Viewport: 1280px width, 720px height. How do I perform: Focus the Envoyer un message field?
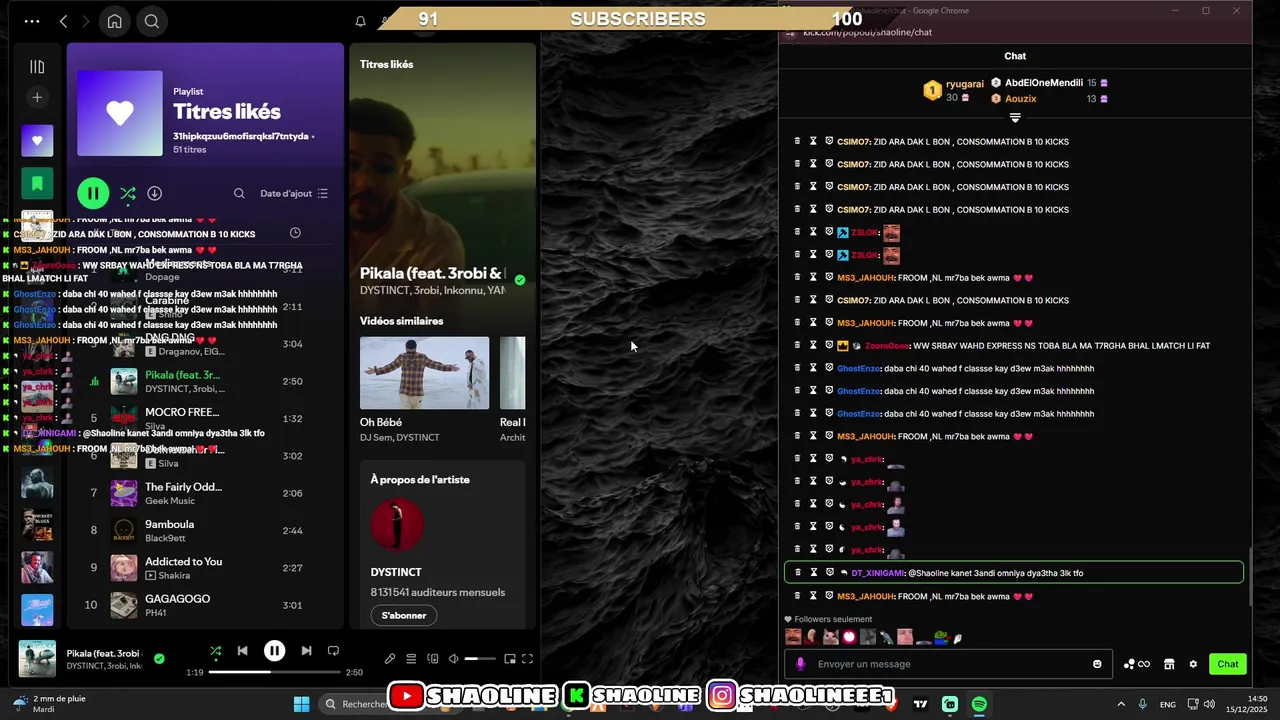pos(948,664)
